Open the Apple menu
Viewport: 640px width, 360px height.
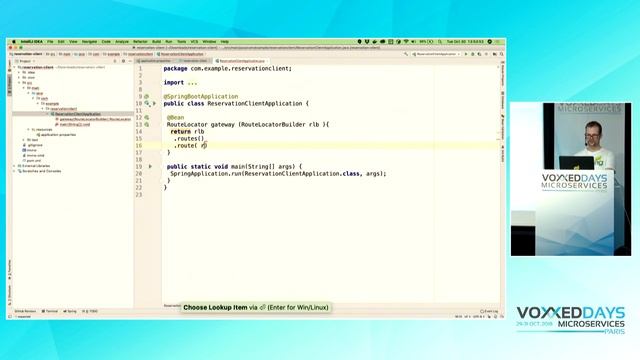[x=14, y=42]
